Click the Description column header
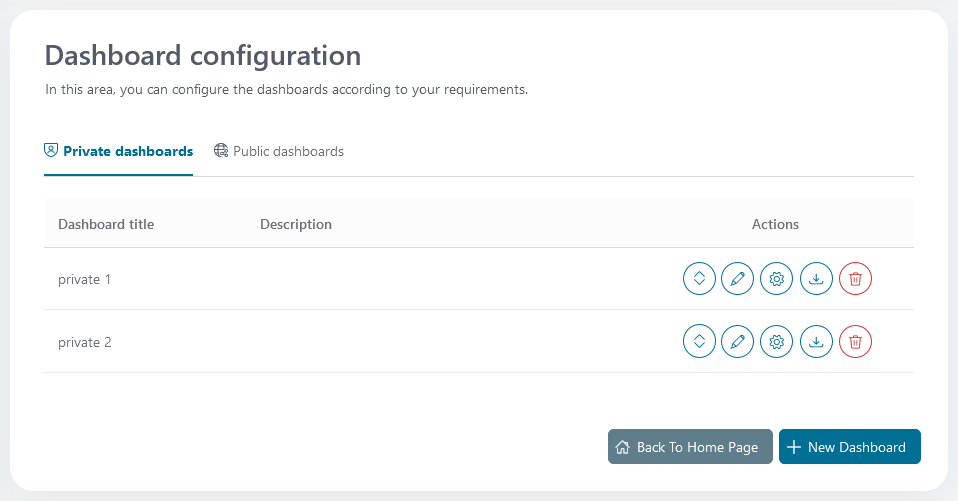The height and width of the screenshot is (501, 958). [x=295, y=224]
